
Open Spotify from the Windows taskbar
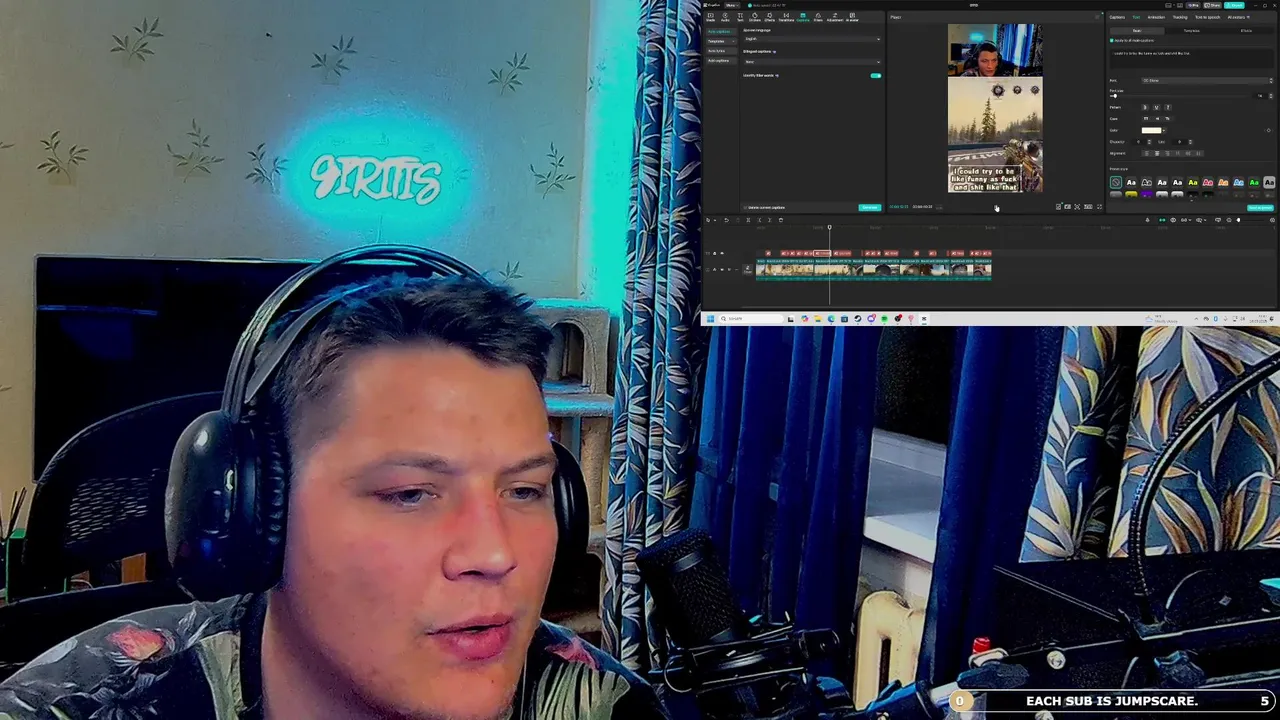point(884,319)
